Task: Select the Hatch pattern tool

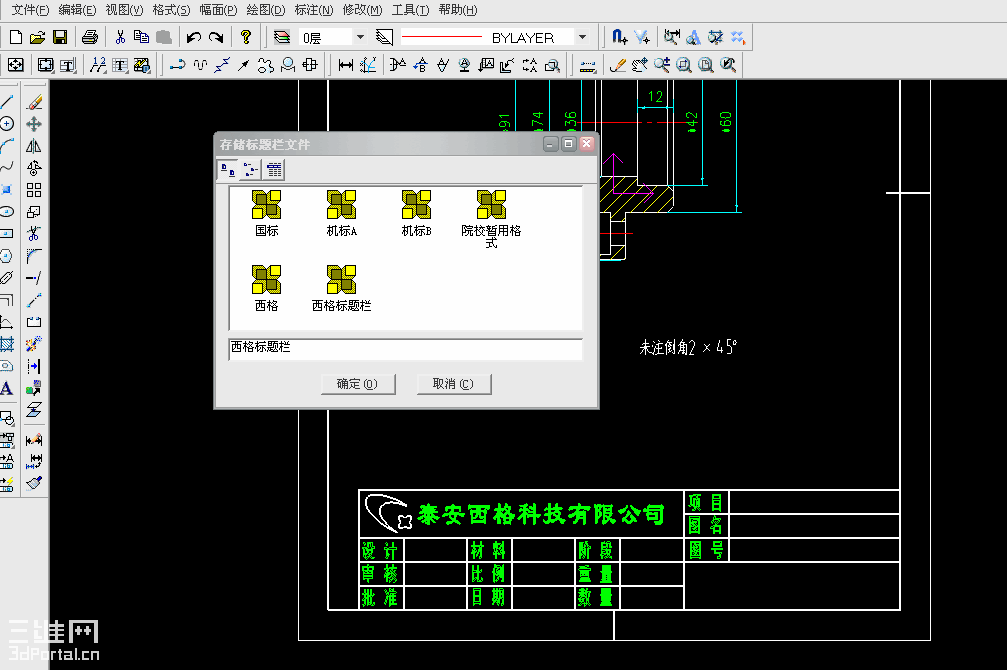Action: pos(7,344)
